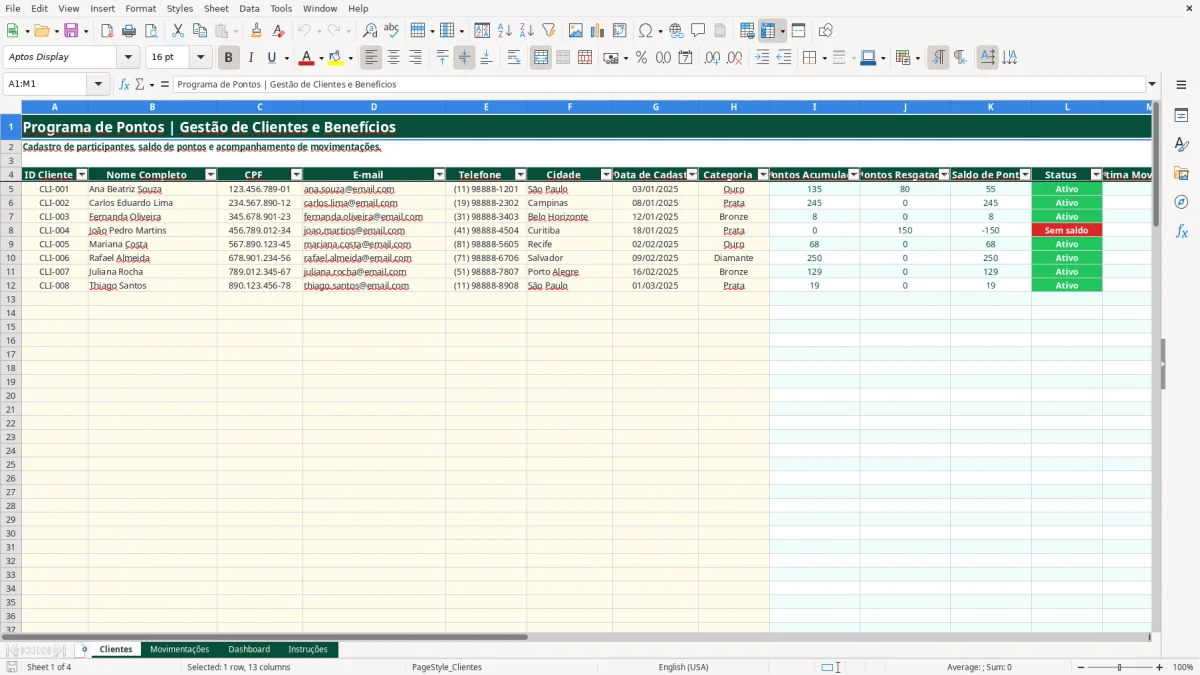The image size is (1200, 675).
Task: Open the sidebar Properties panel
Action: 1181,116
